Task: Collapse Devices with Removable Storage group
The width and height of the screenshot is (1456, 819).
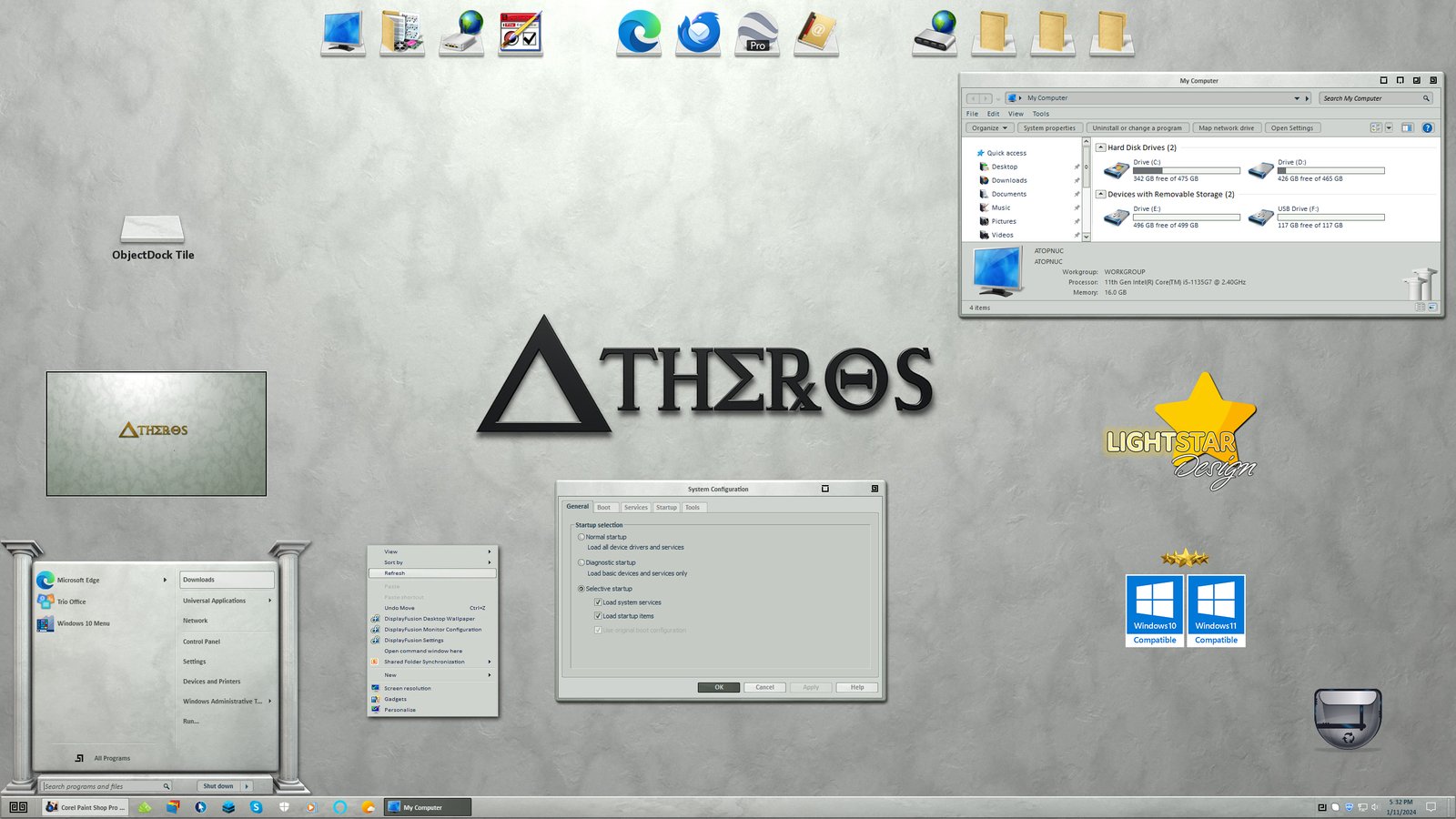Action: click(x=1100, y=194)
